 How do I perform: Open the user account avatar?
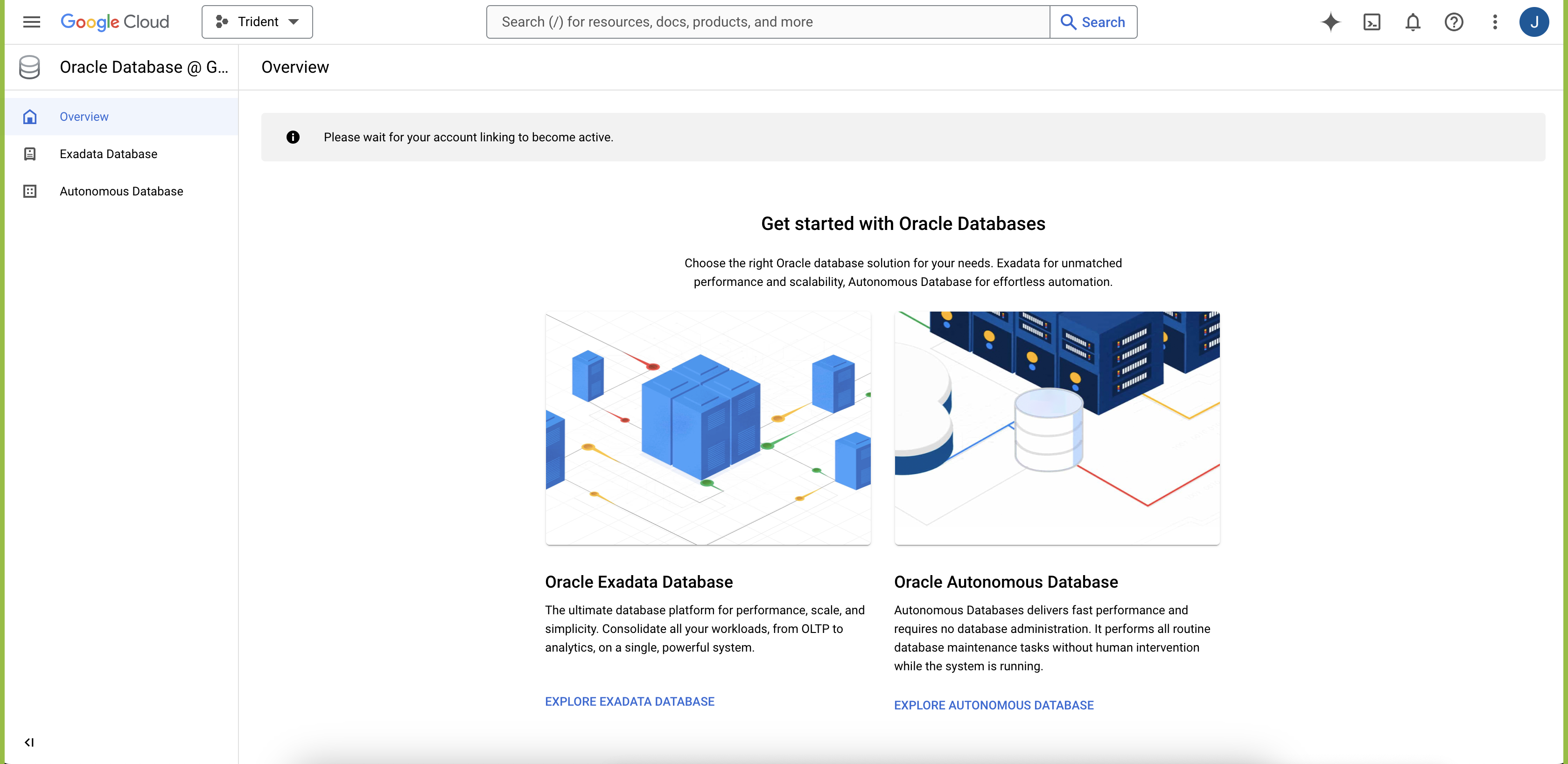tap(1535, 22)
